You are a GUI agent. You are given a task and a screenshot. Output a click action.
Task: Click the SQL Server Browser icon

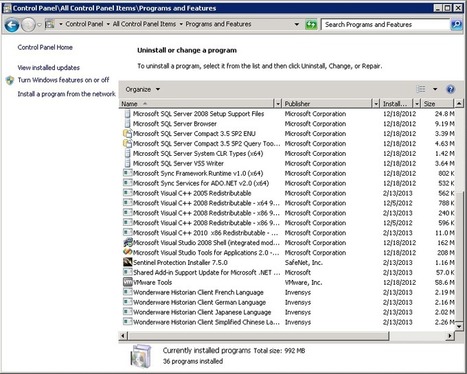click(x=127, y=124)
